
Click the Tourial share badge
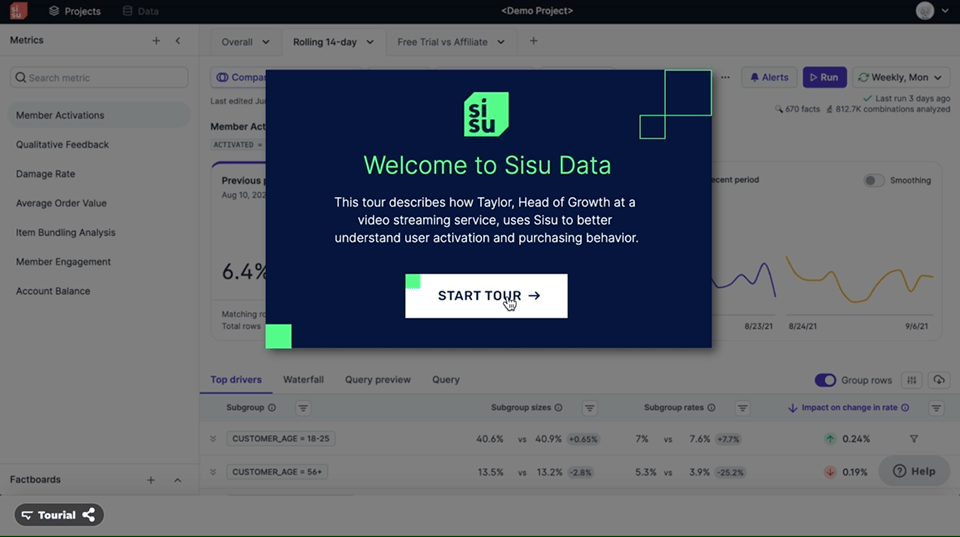(x=59, y=515)
